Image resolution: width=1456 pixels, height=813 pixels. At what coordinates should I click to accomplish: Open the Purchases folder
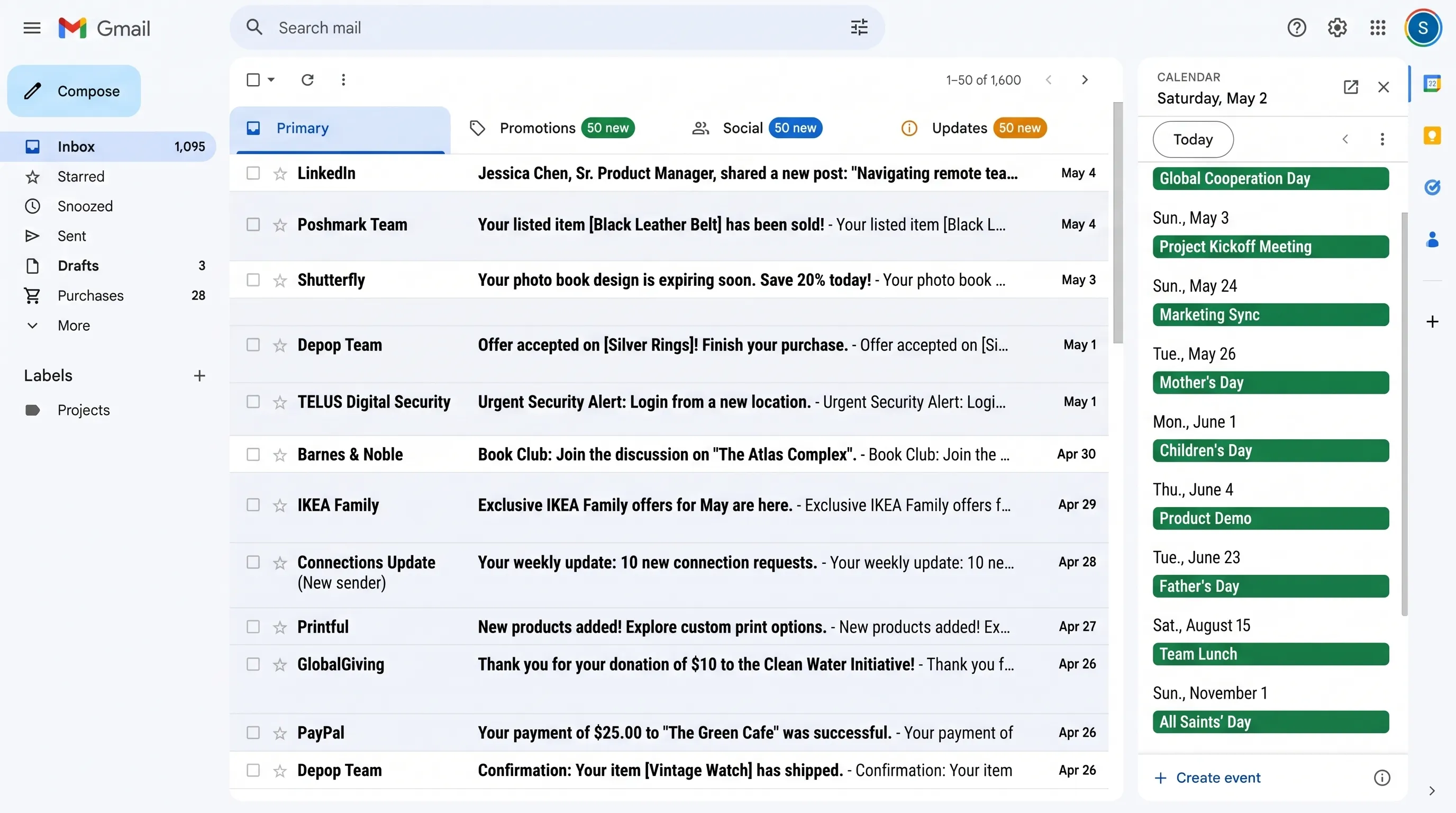coord(107,296)
